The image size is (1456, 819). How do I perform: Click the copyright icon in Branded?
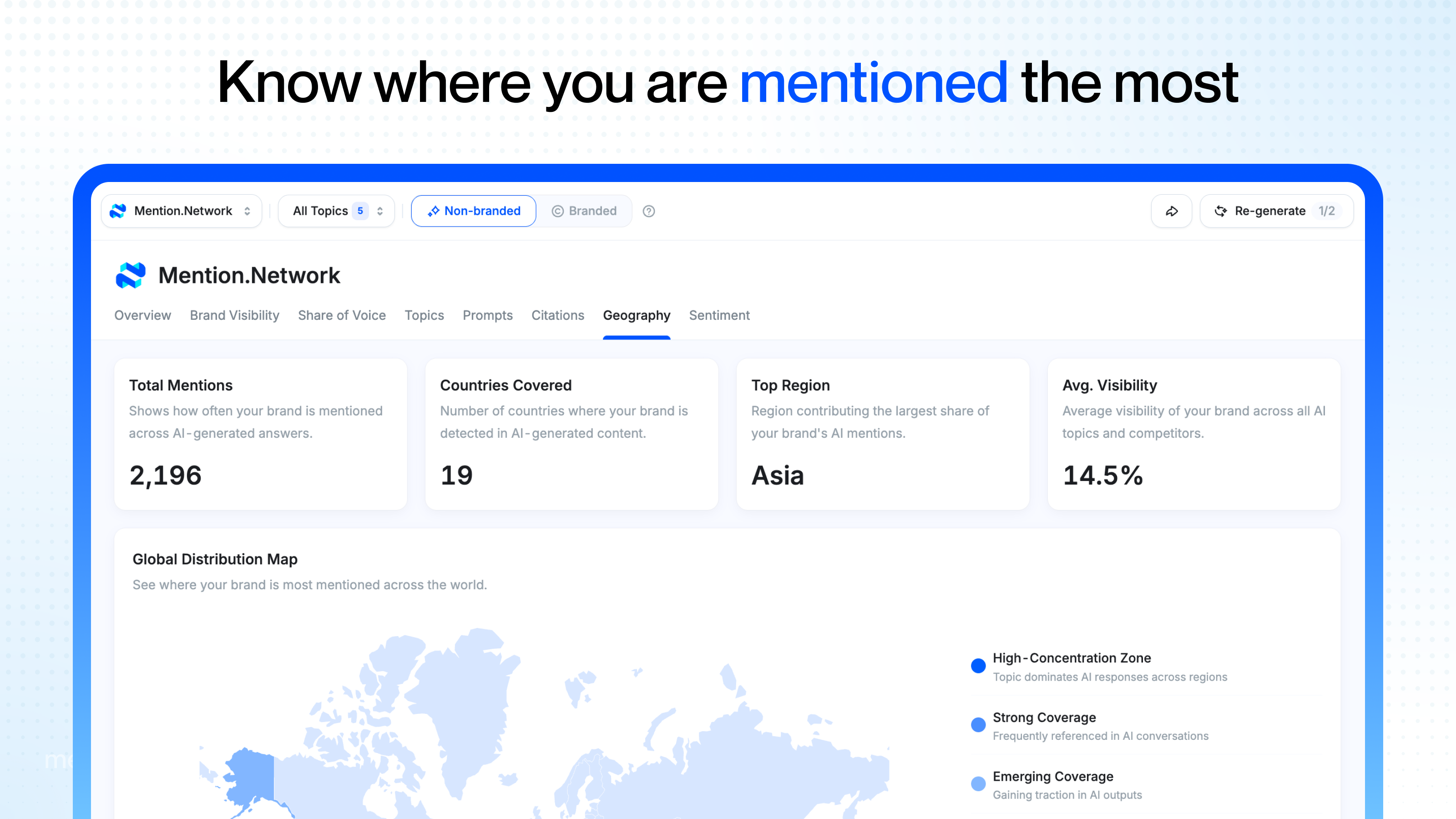(x=557, y=211)
